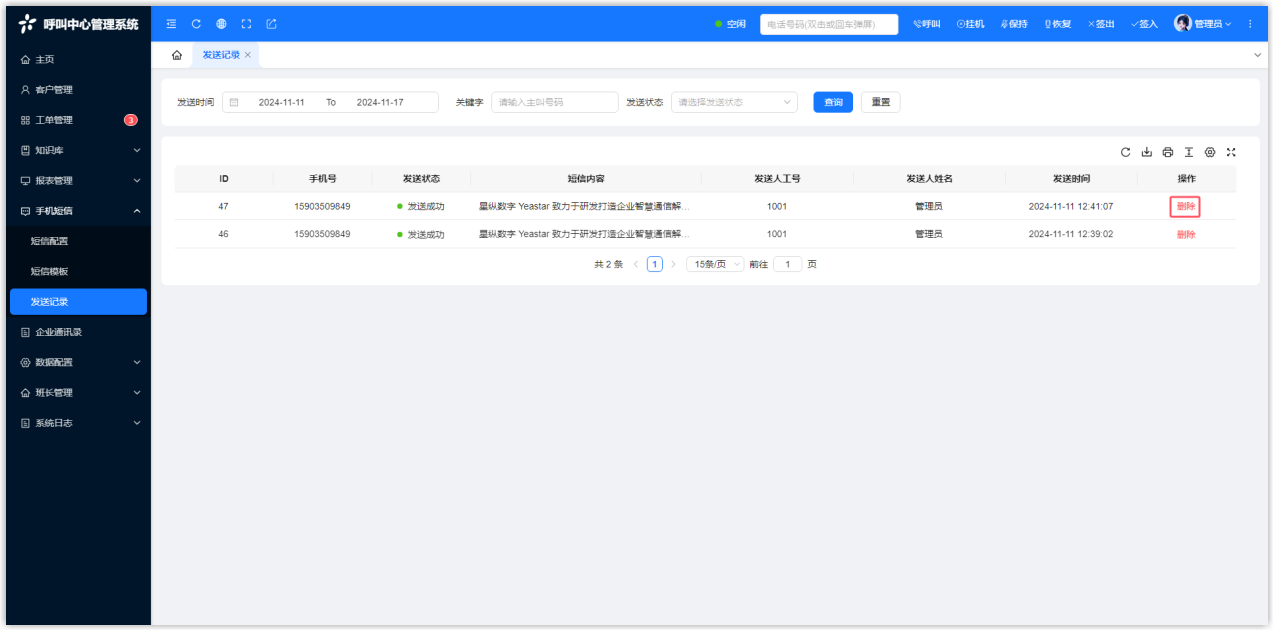
Task: Click the blue 查询 button
Action: [x=832, y=102]
